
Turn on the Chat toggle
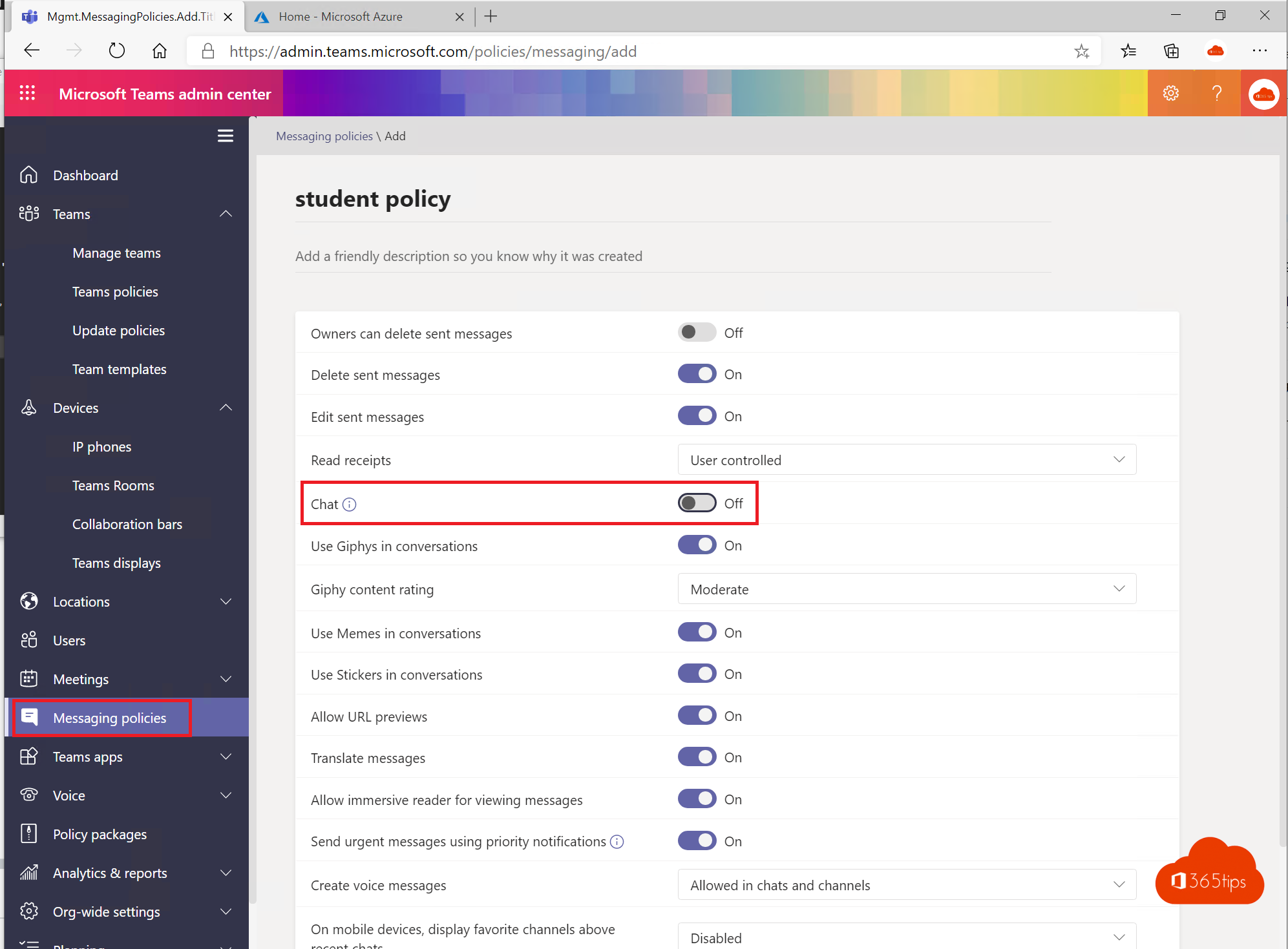(x=697, y=503)
